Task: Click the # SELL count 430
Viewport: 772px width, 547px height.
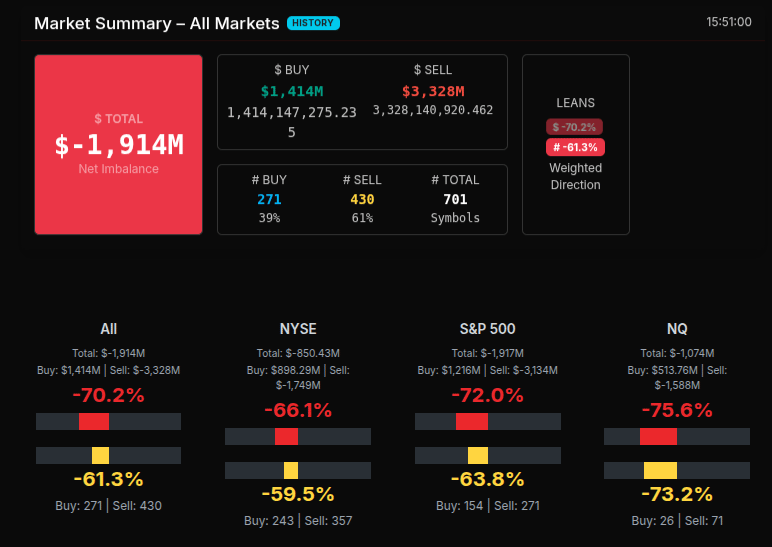Action: 362,200
